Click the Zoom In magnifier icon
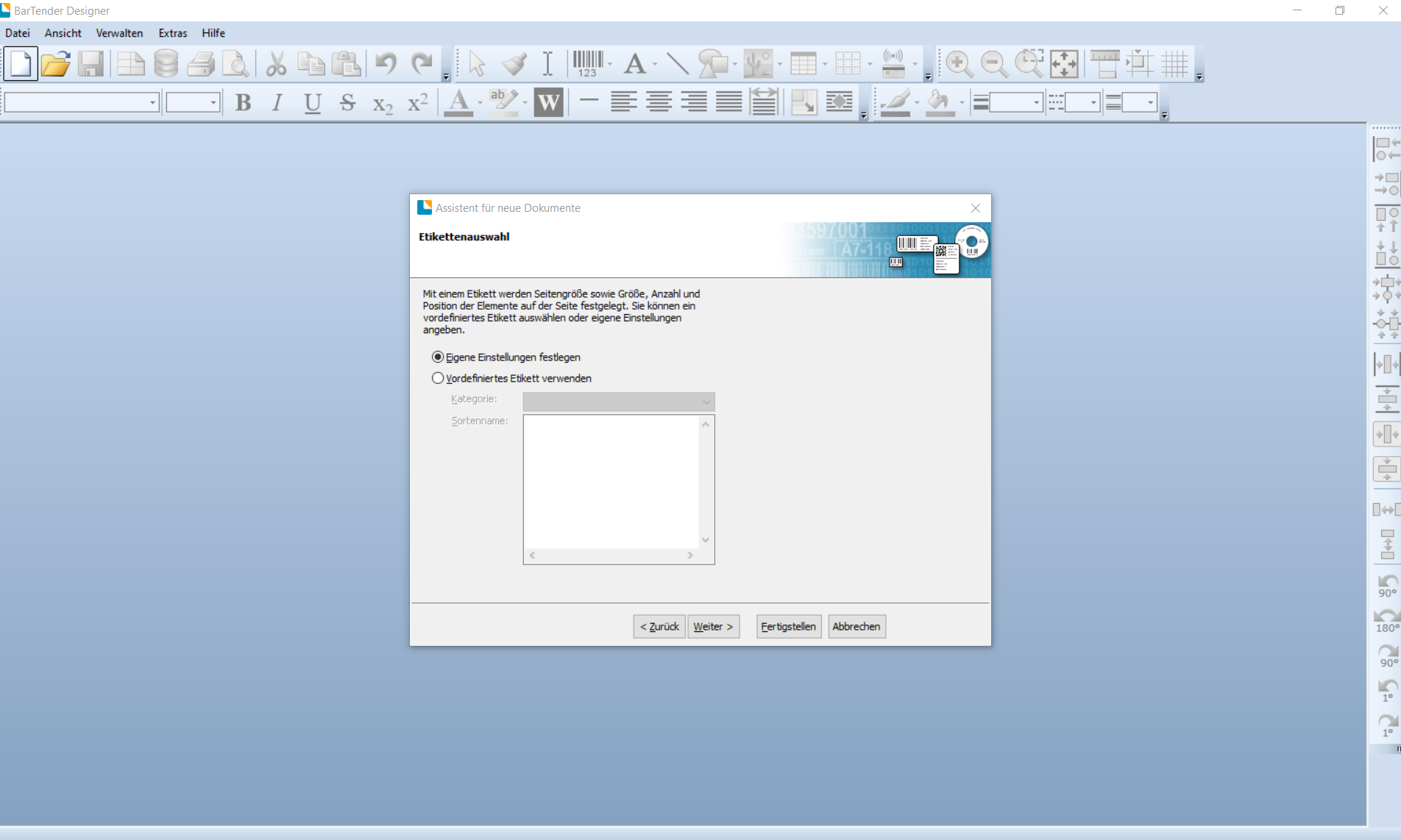The width and height of the screenshot is (1401, 840). pyautogui.click(x=959, y=64)
